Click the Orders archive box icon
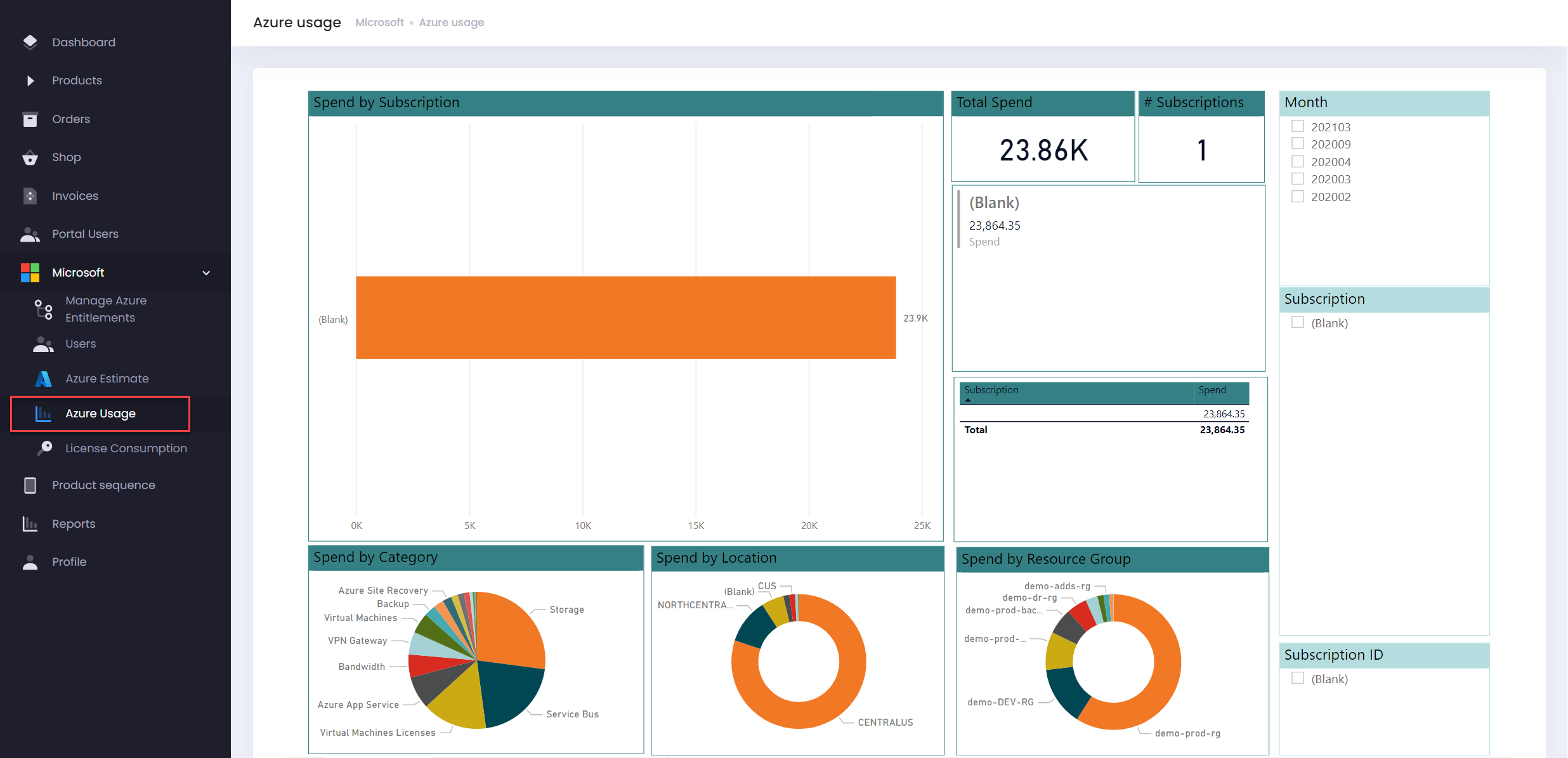1568x758 pixels. (30, 119)
